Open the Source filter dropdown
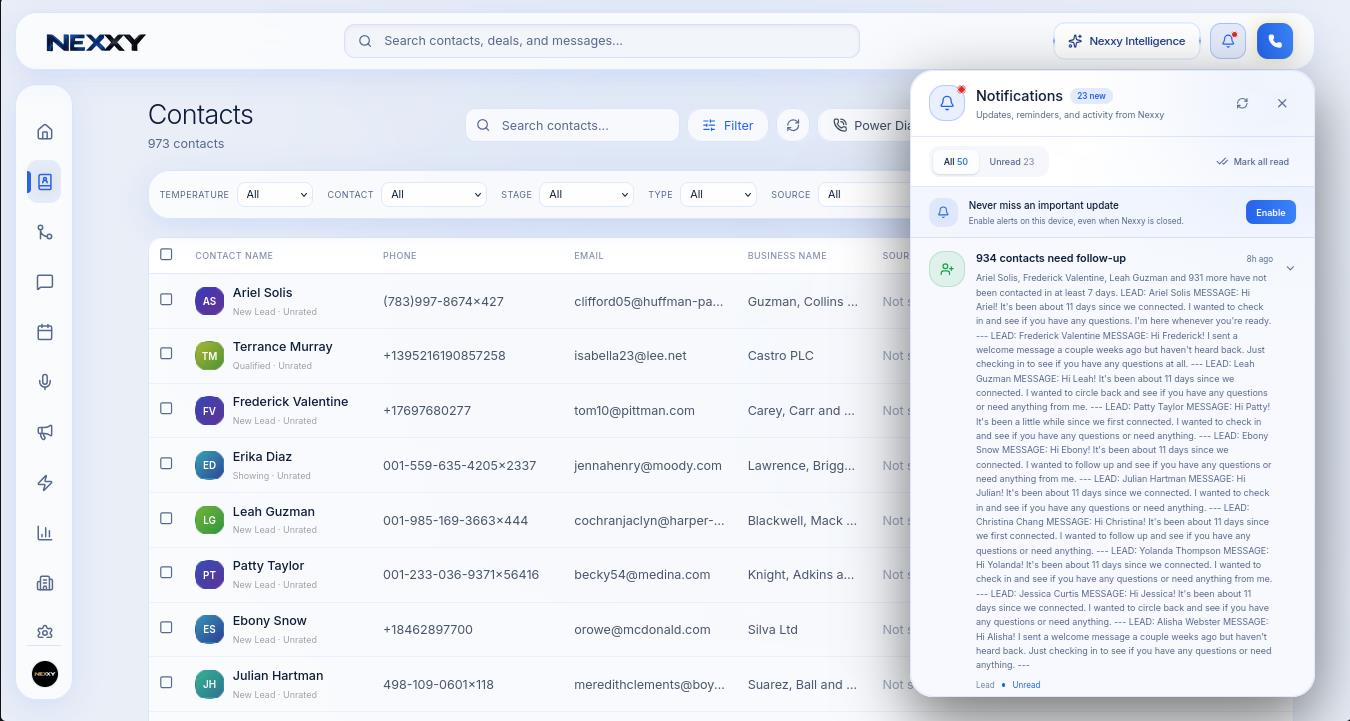The width and height of the screenshot is (1350, 721). (864, 194)
